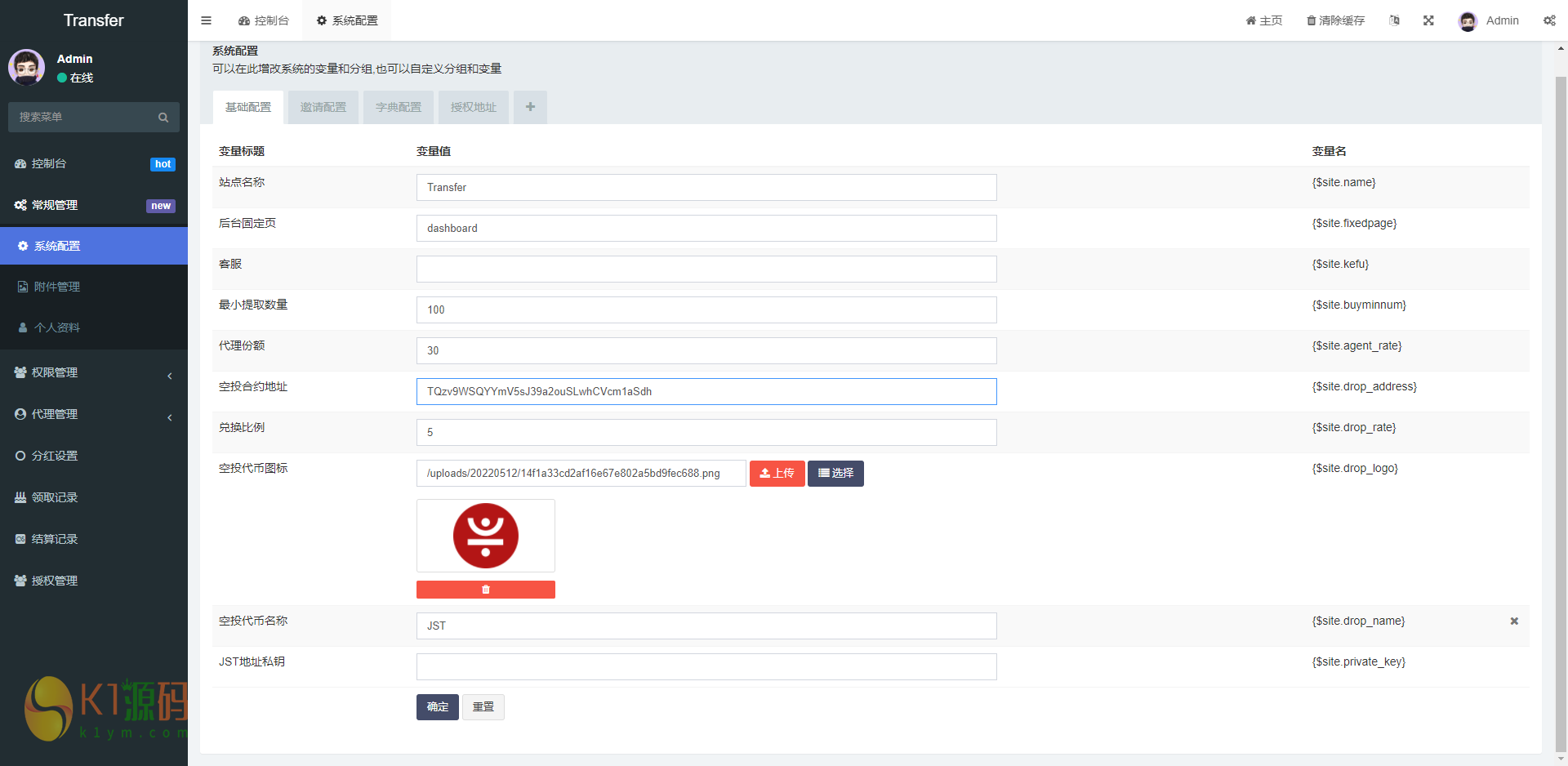Open the Admin user dropdown in header
The image size is (1568, 766).
[1489, 20]
